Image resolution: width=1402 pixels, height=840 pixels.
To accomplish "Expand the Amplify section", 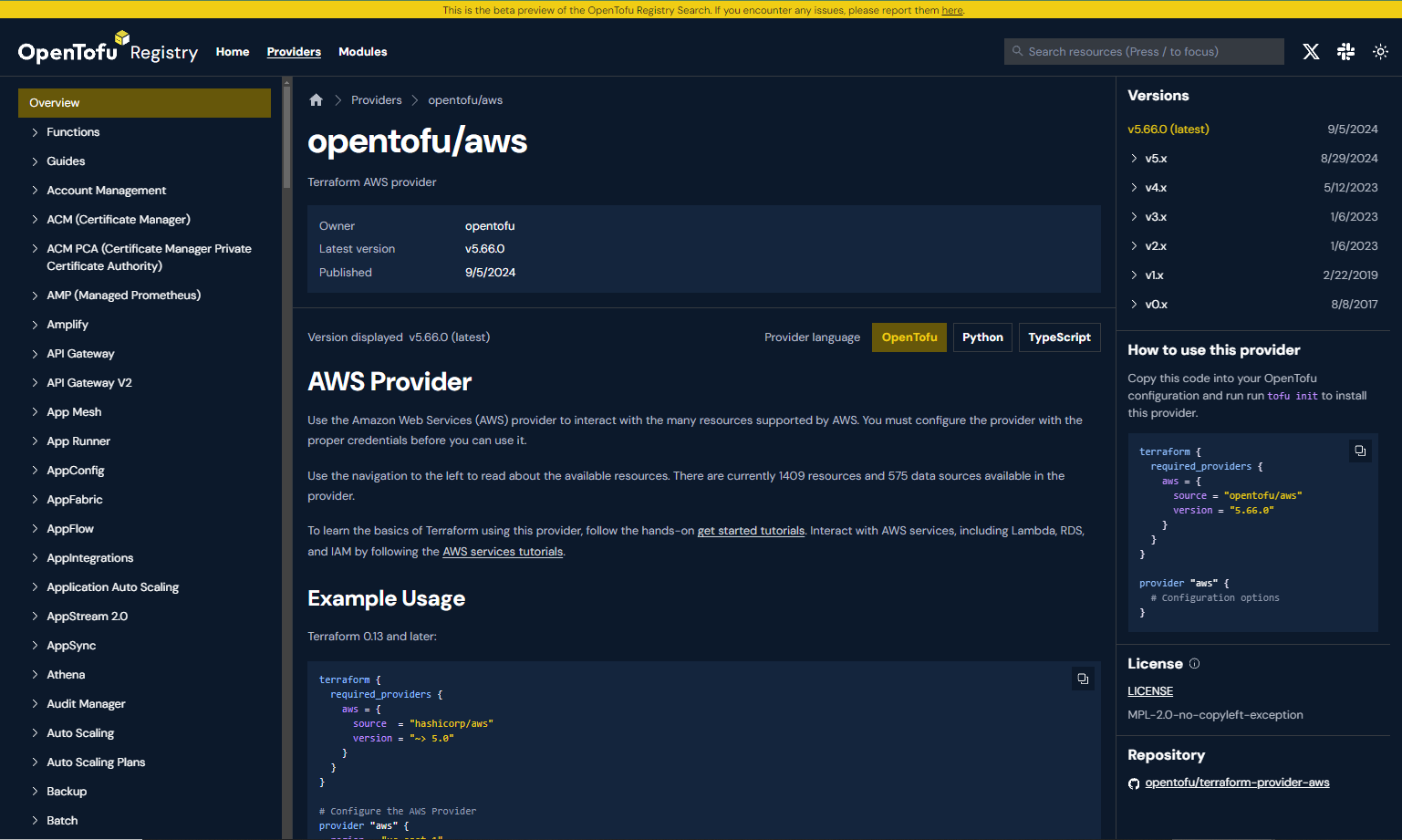I will pyautogui.click(x=68, y=325).
